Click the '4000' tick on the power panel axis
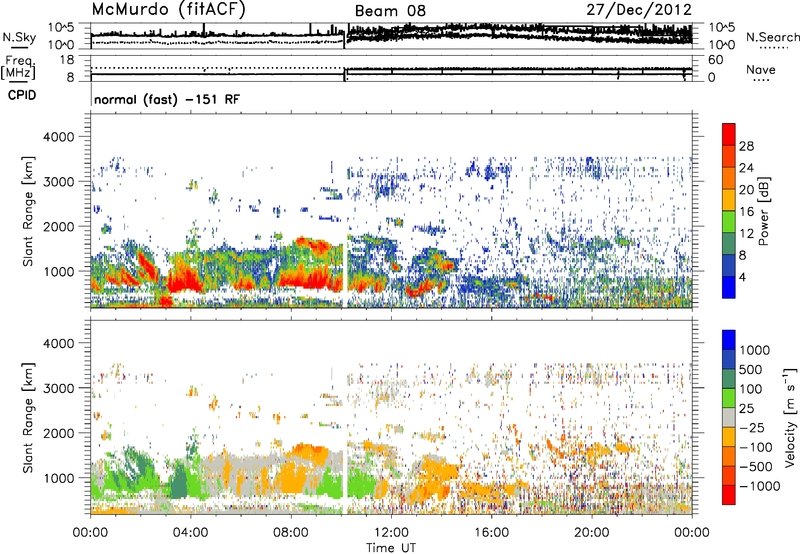Image resolution: width=800 pixels, height=554 pixels. (x=58, y=137)
